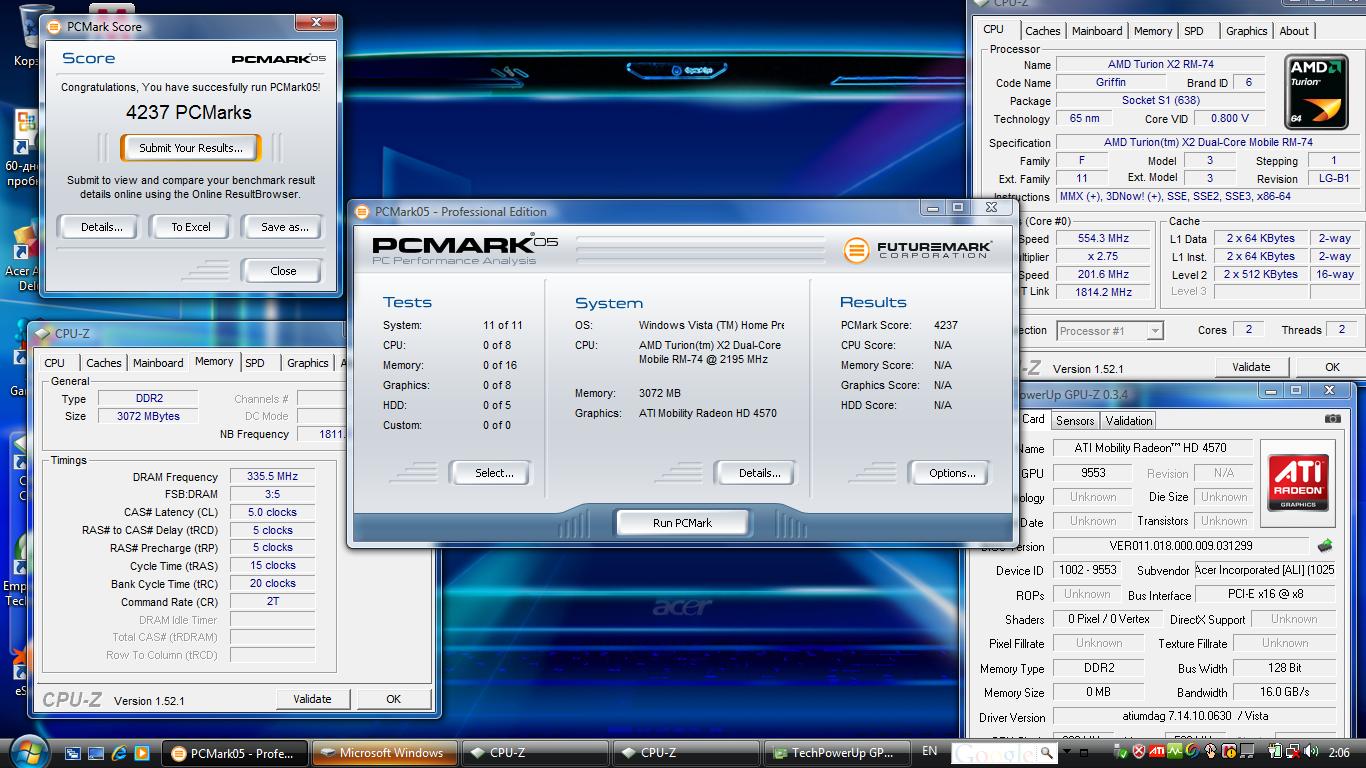Click the 4237 PCMarks score text

click(x=188, y=113)
